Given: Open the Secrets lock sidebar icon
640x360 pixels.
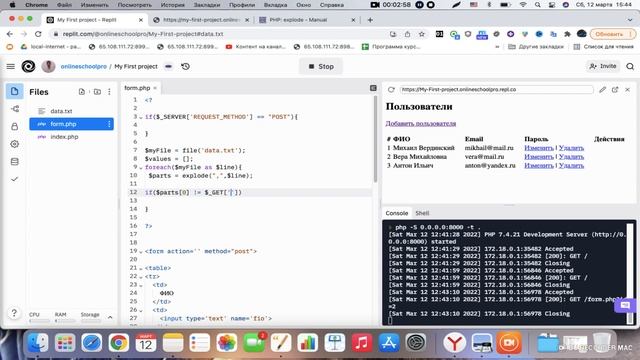Looking at the screenshot, I should [x=15, y=127].
